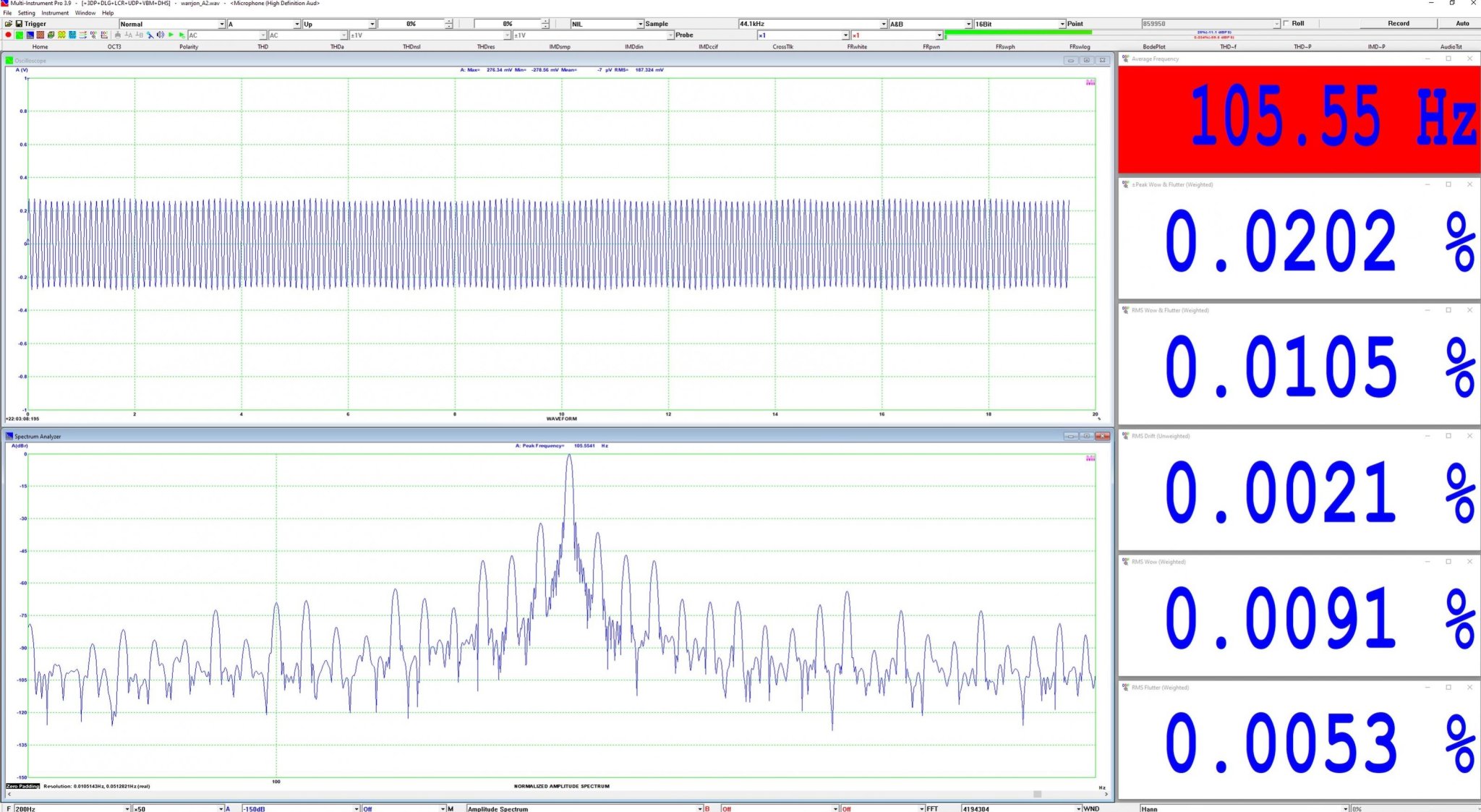This screenshot has height=812, width=1481.
Task: Click the blue probe tool icon
Action: tap(150, 35)
